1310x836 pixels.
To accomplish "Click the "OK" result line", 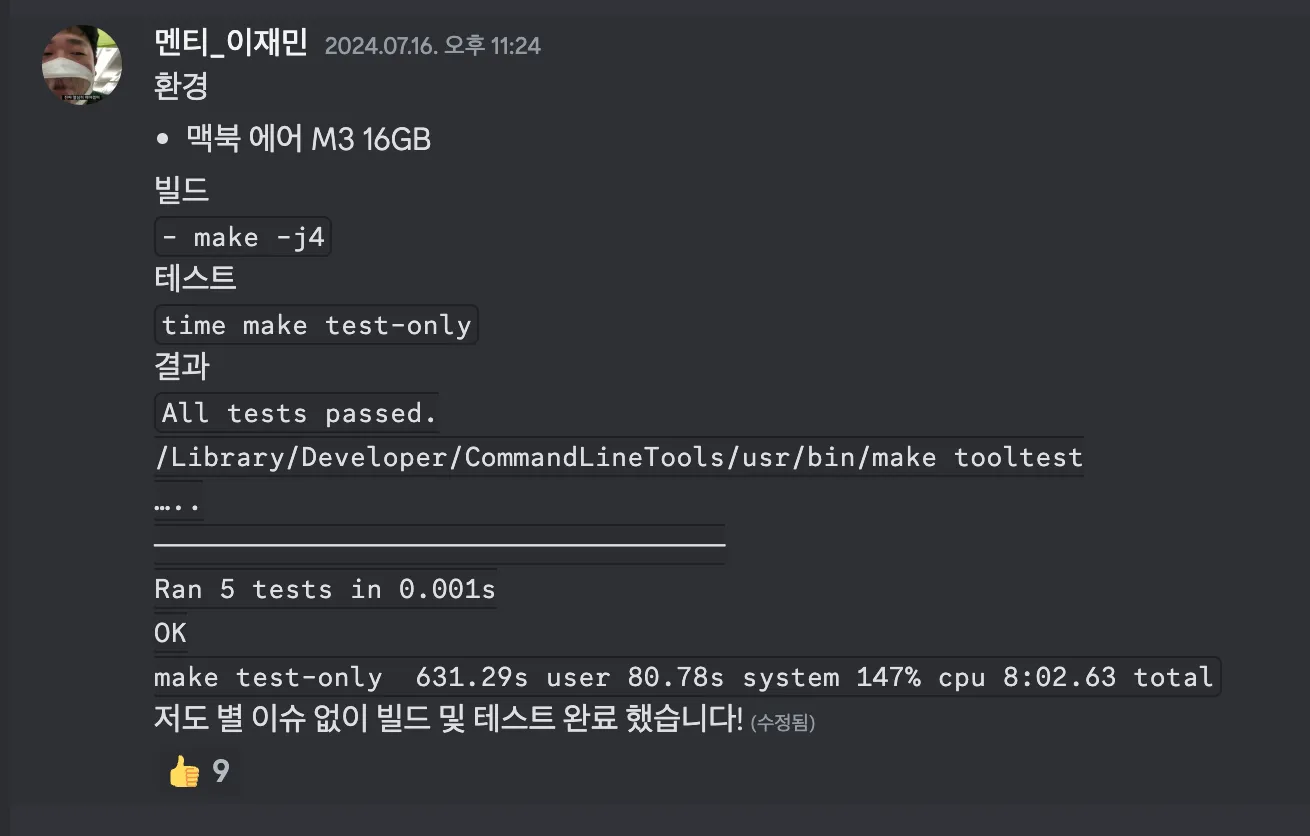I will [x=170, y=633].
